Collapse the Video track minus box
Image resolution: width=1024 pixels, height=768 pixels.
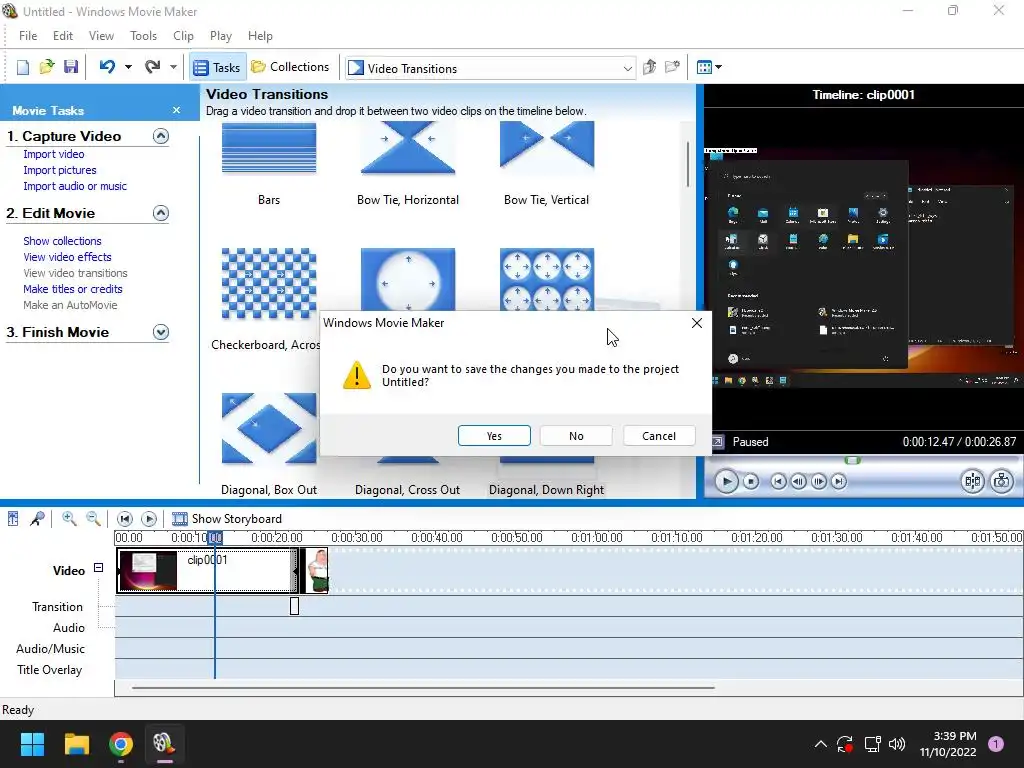tap(99, 568)
